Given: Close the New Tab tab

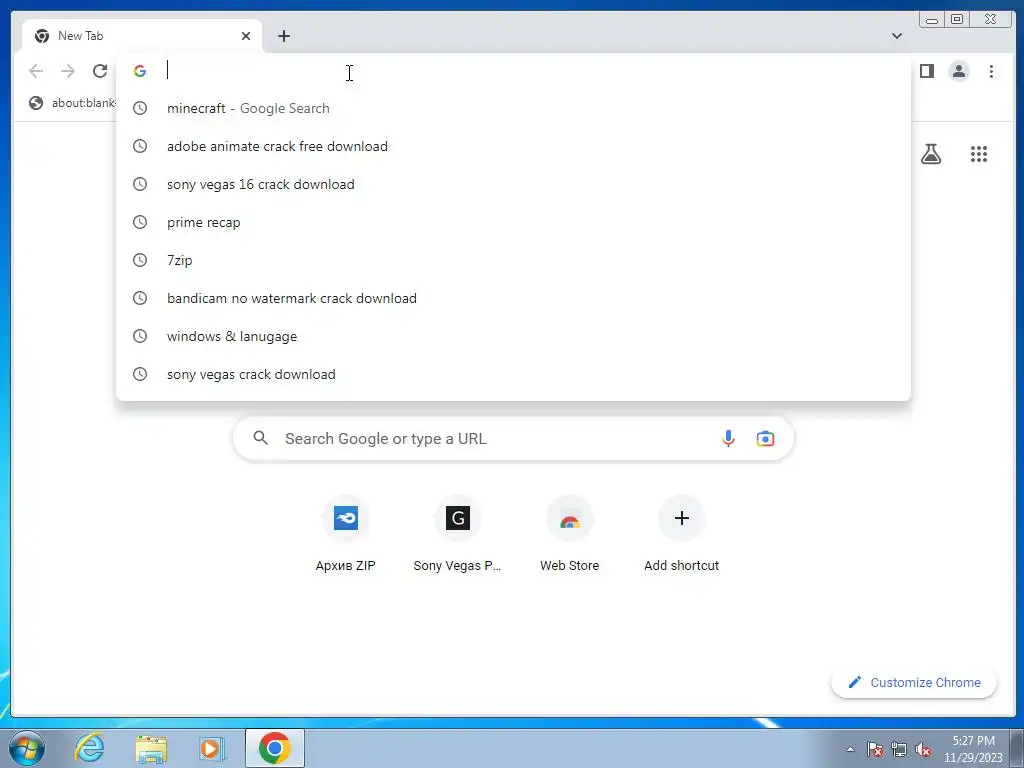Looking at the screenshot, I should 246,36.
